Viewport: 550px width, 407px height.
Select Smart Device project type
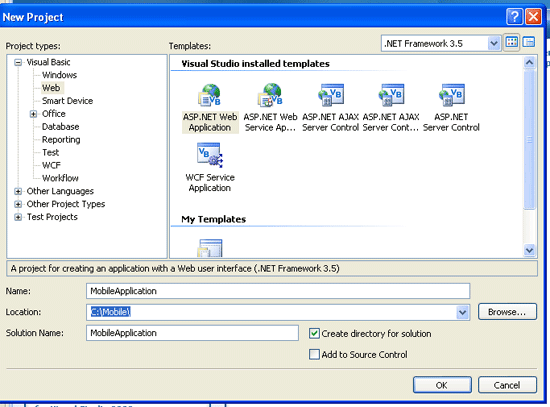67,101
